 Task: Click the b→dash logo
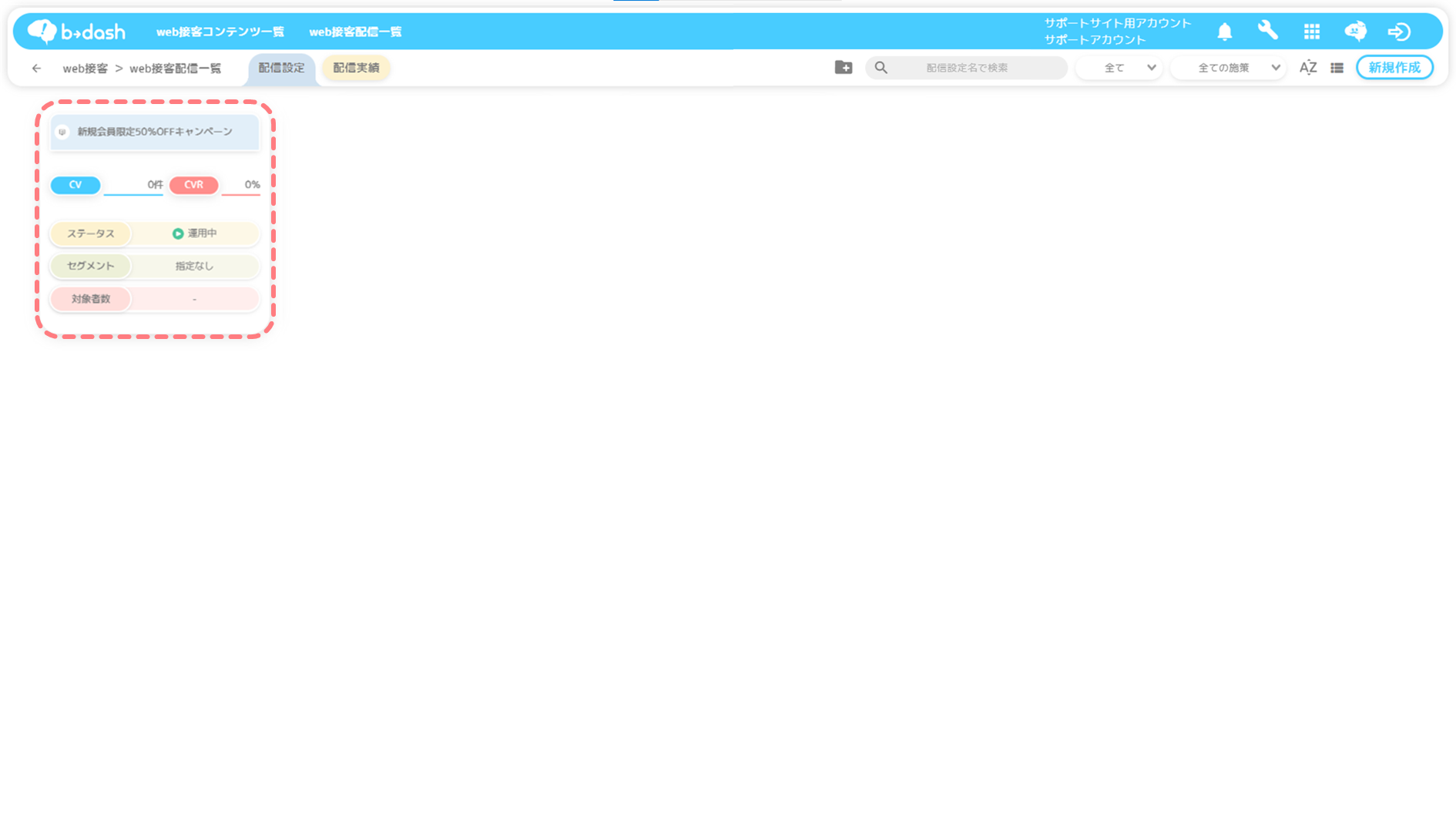pyautogui.click(x=76, y=32)
